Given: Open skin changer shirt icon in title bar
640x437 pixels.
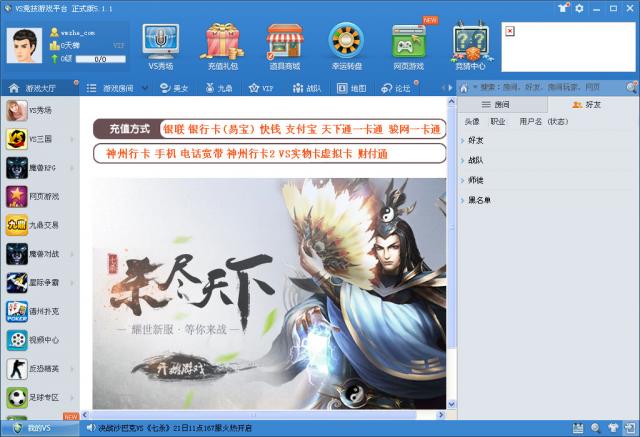Looking at the screenshot, I should coord(563,8).
